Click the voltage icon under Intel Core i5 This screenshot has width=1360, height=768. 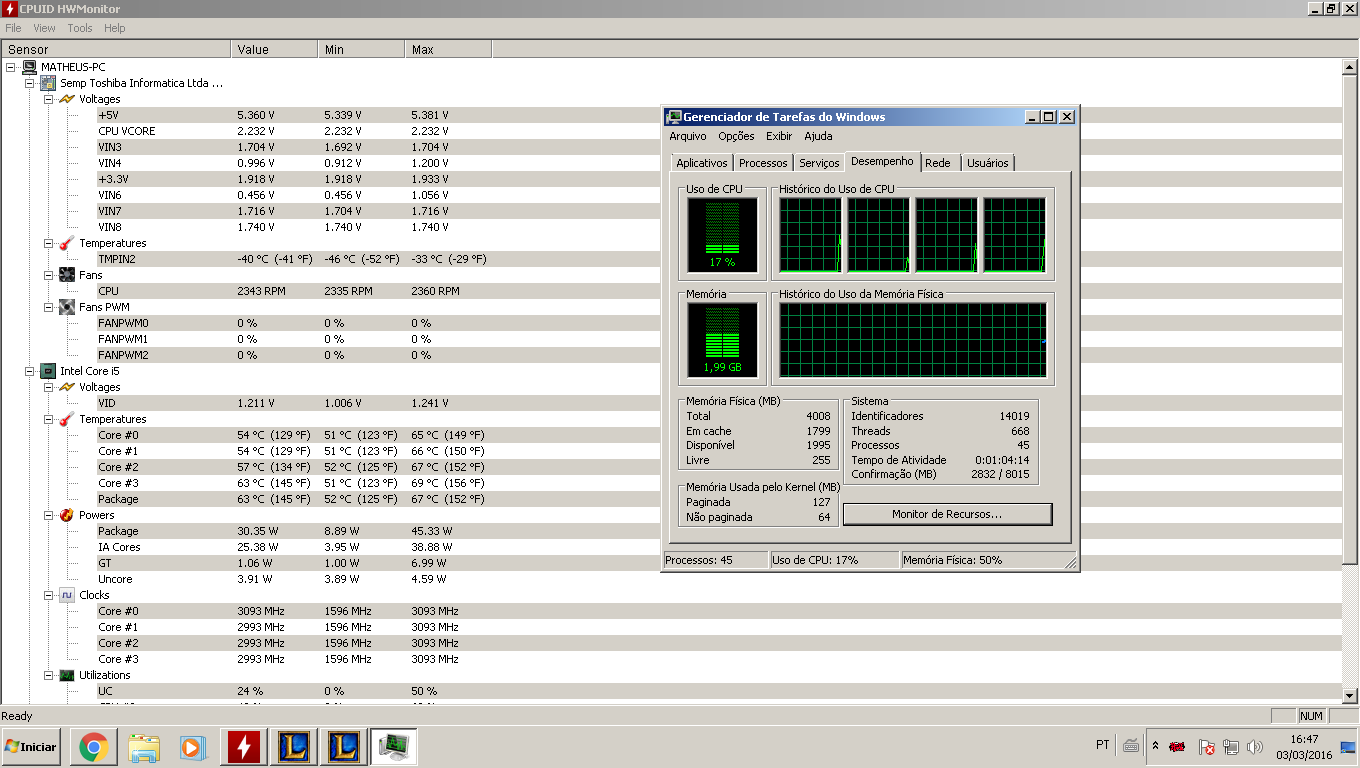(x=67, y=387)
